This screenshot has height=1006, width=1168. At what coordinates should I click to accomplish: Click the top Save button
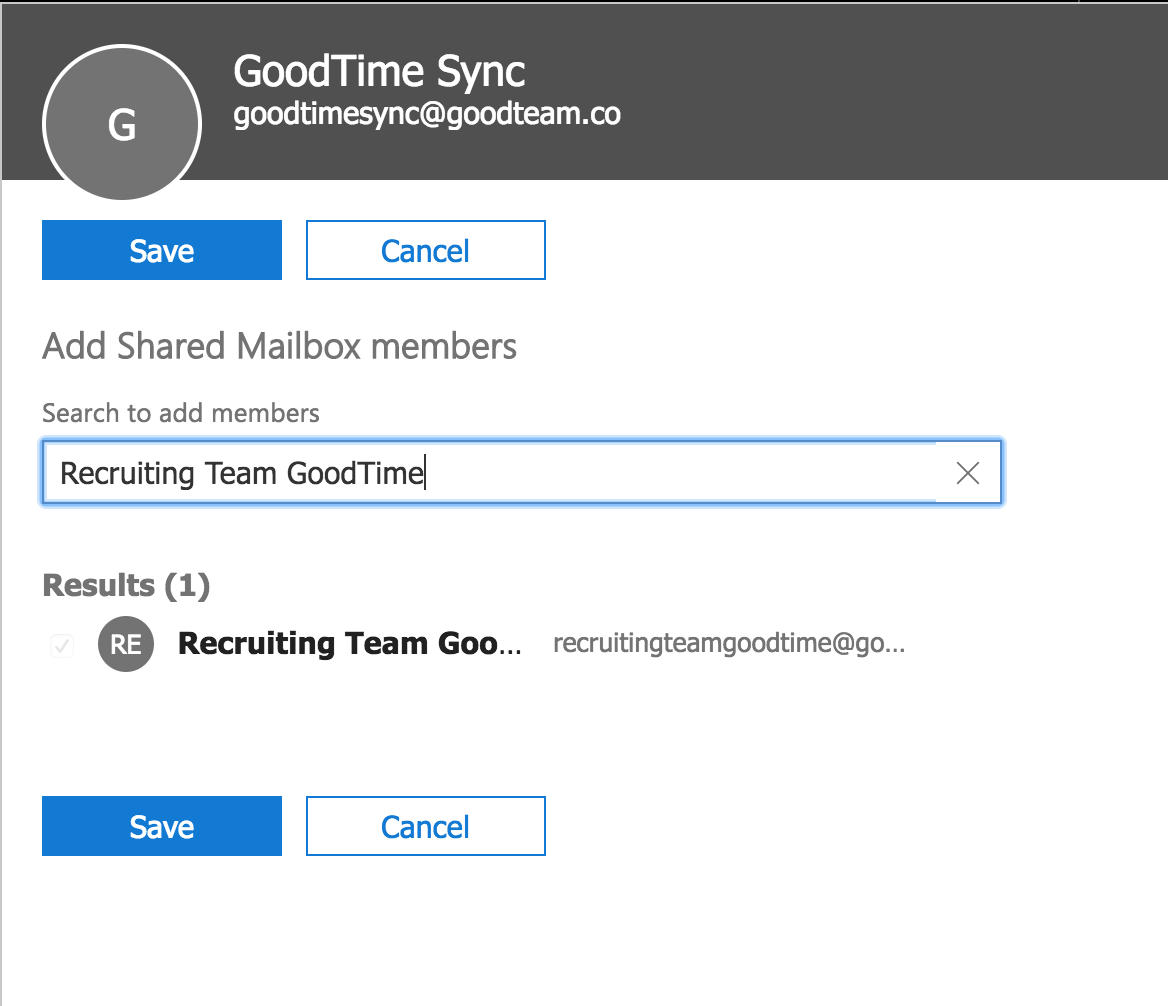click(161, 250)
